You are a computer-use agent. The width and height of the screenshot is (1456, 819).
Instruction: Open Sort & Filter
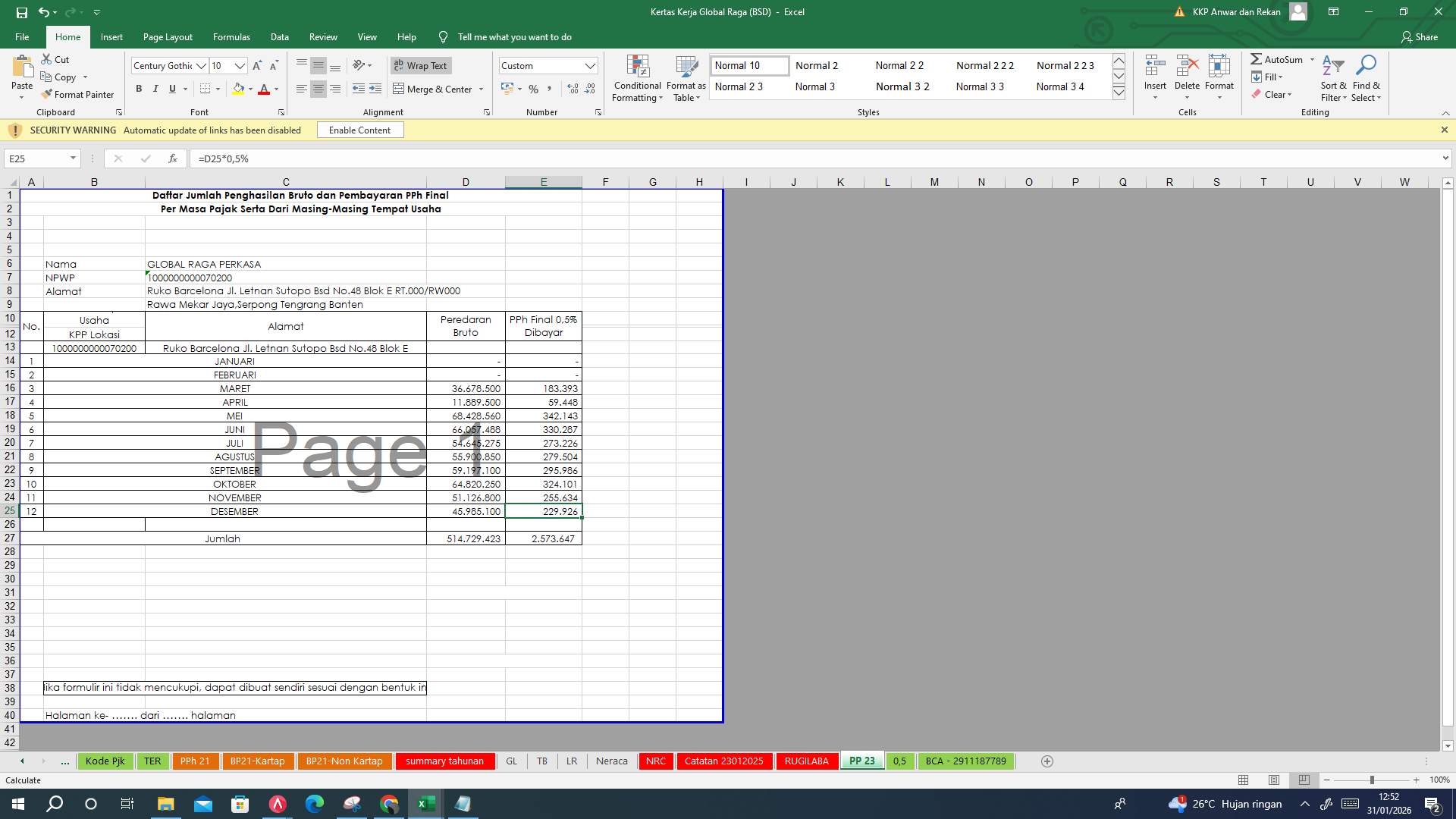1333,77
